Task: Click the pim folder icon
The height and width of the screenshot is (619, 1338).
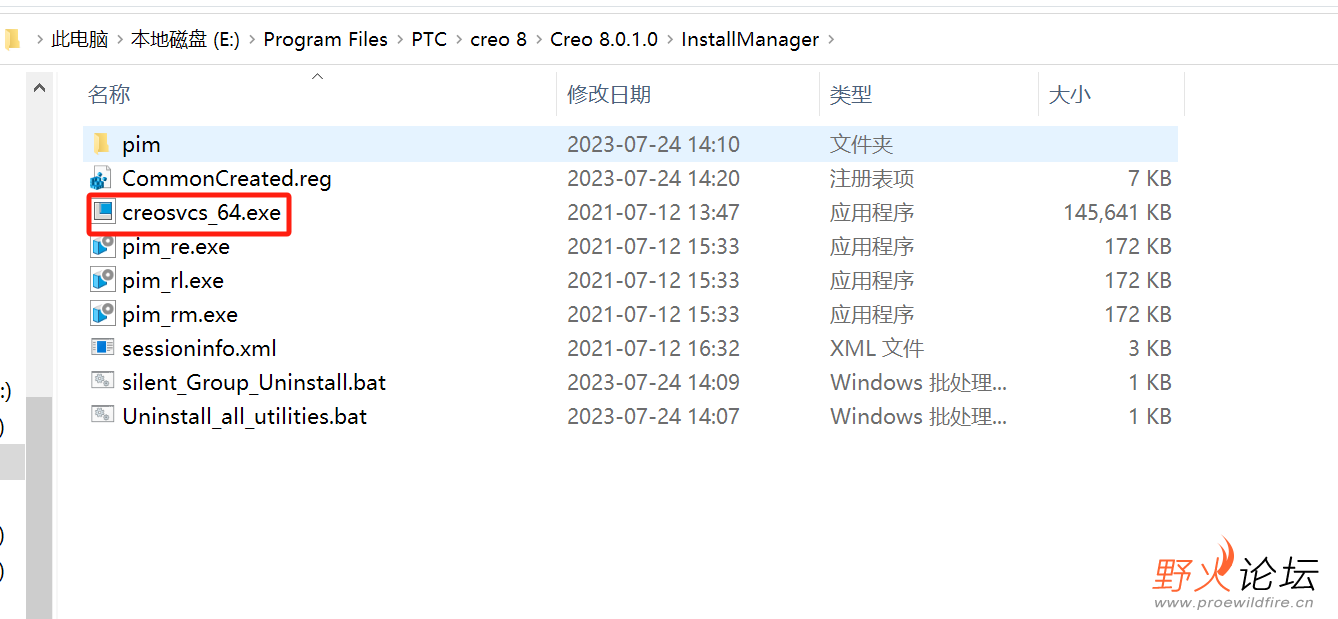Action: tap(101, 144)
